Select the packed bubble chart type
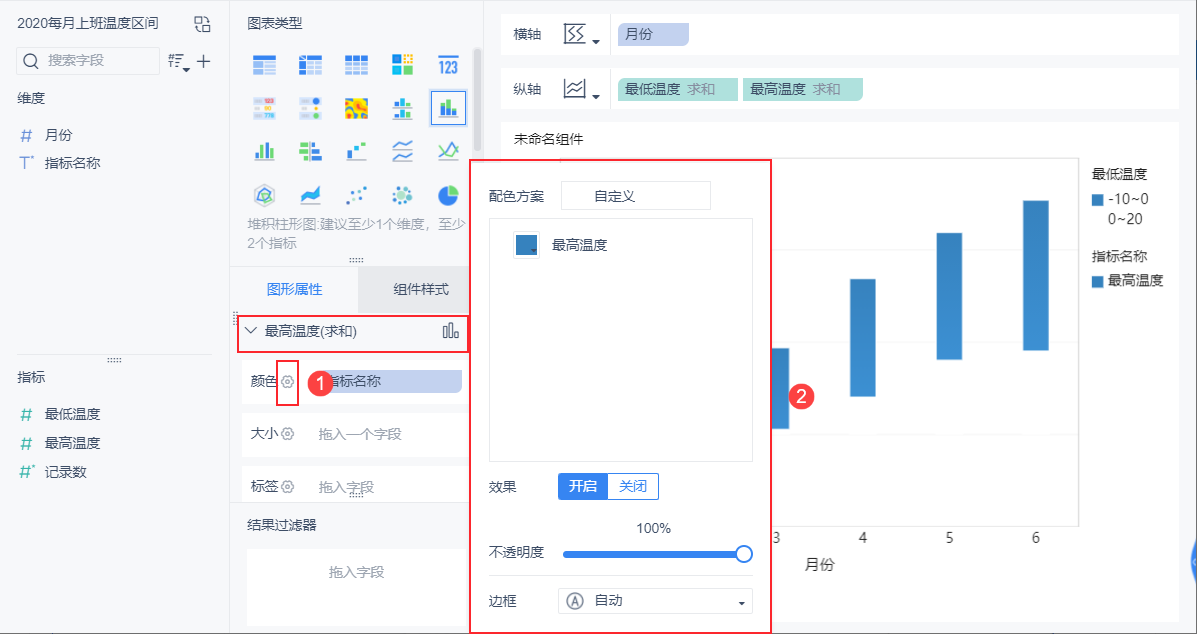Viewport: 1197px width, 634px height. [402, 195]
